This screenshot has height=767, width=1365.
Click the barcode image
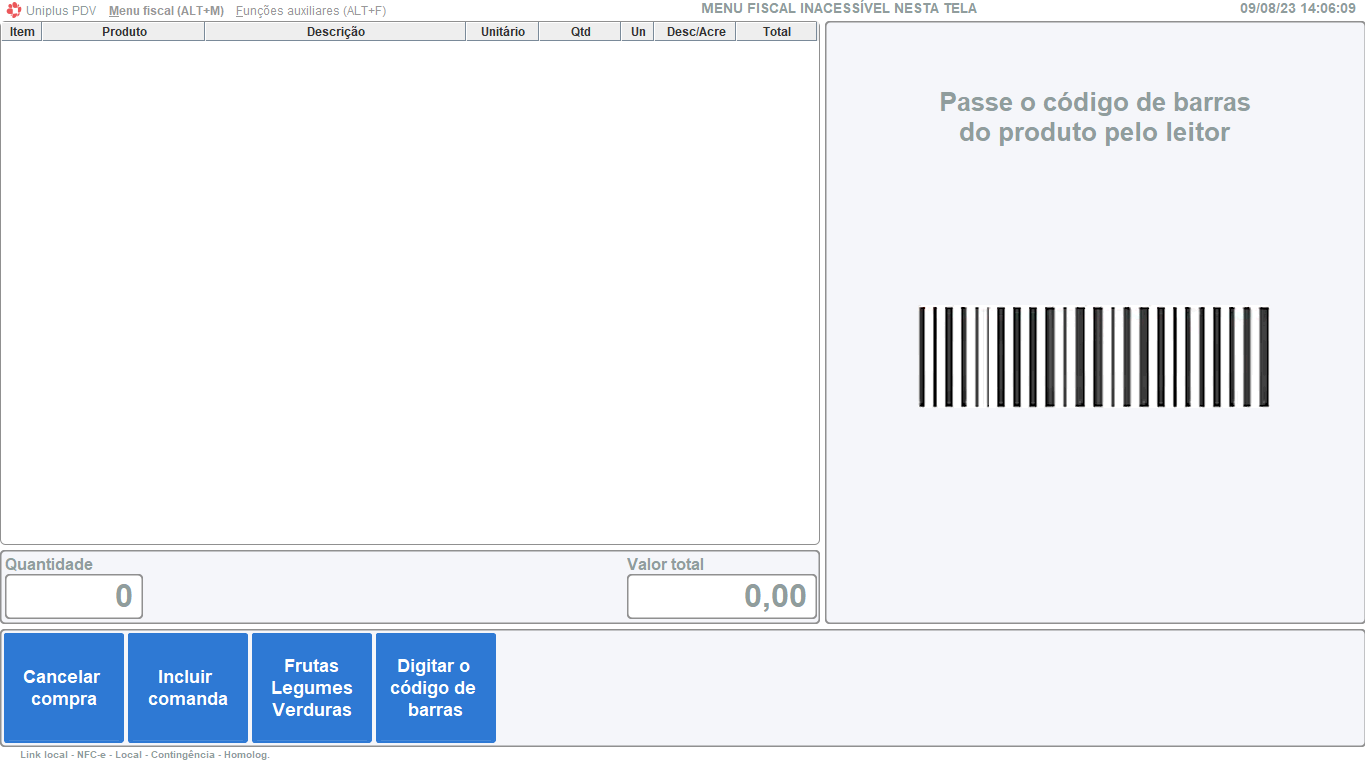coord(1094,357)
